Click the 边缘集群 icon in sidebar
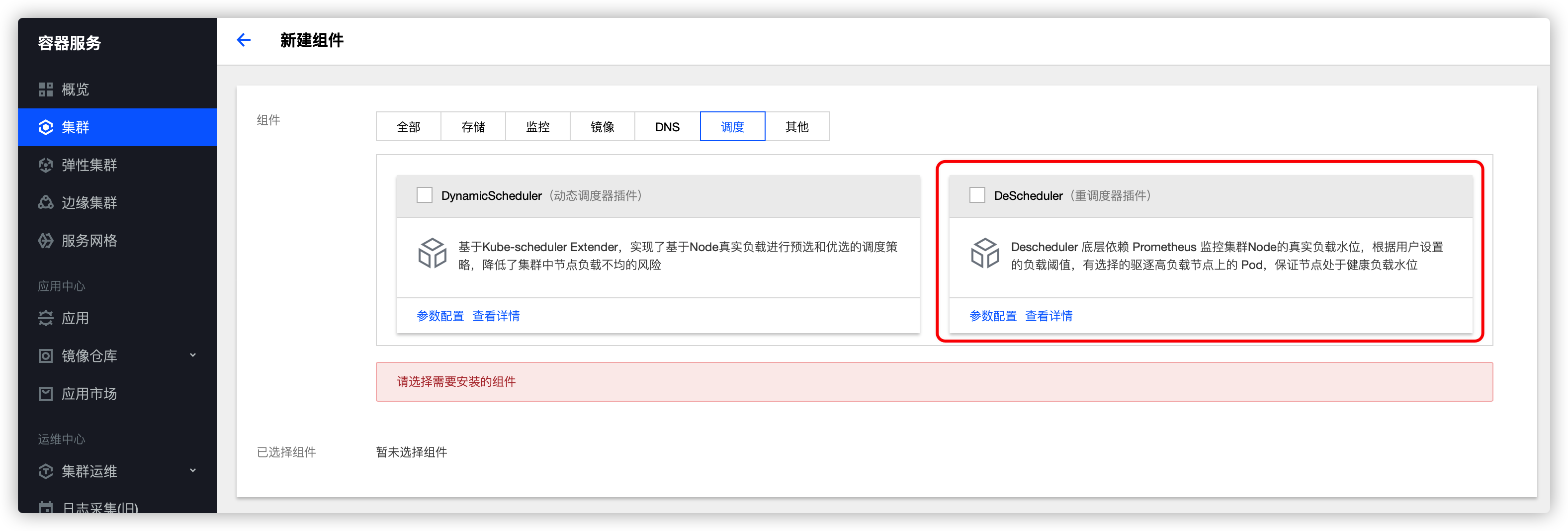 46,203
